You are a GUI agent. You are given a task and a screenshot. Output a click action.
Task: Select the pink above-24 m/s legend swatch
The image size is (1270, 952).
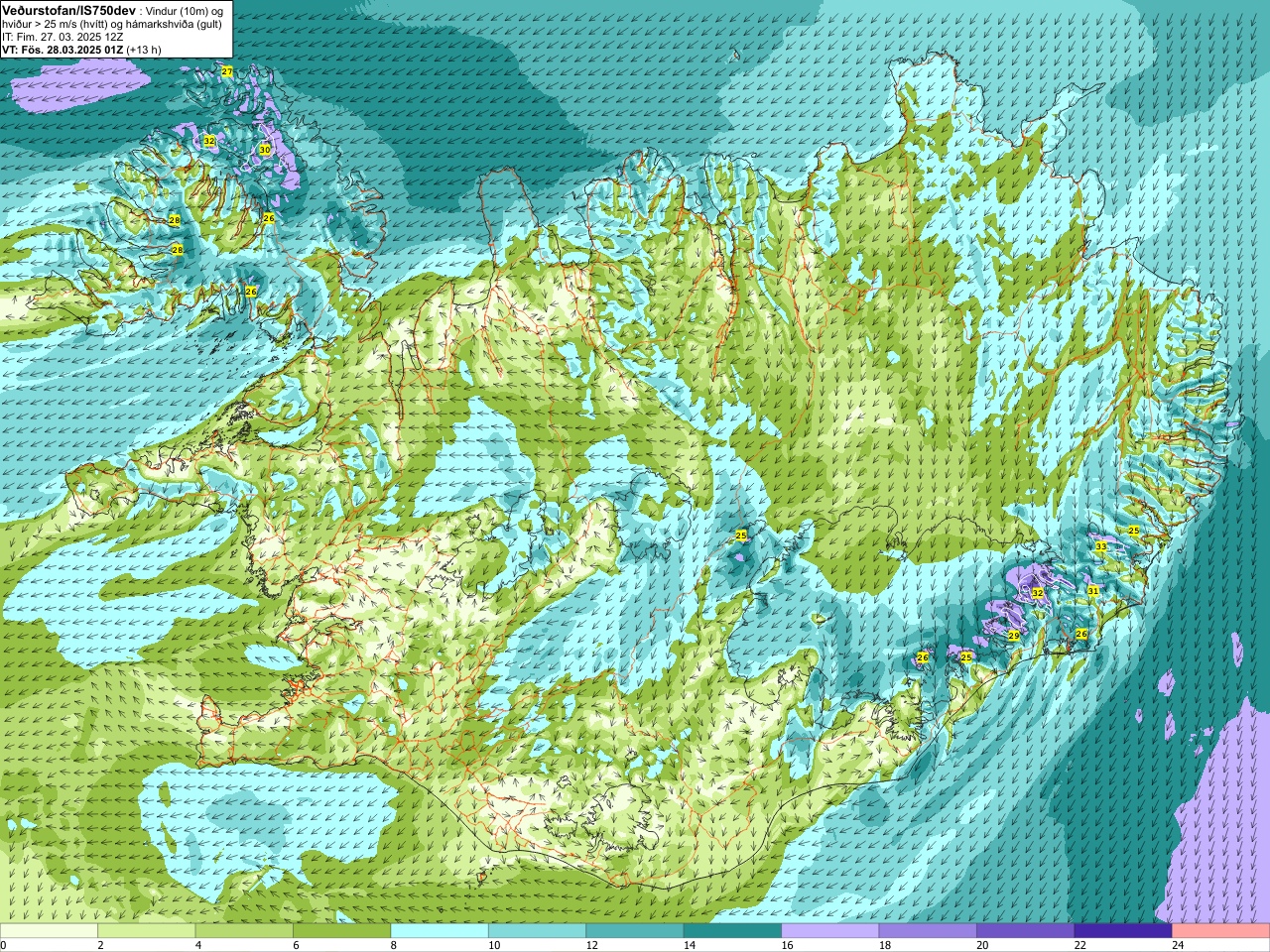click(1221, 931)
